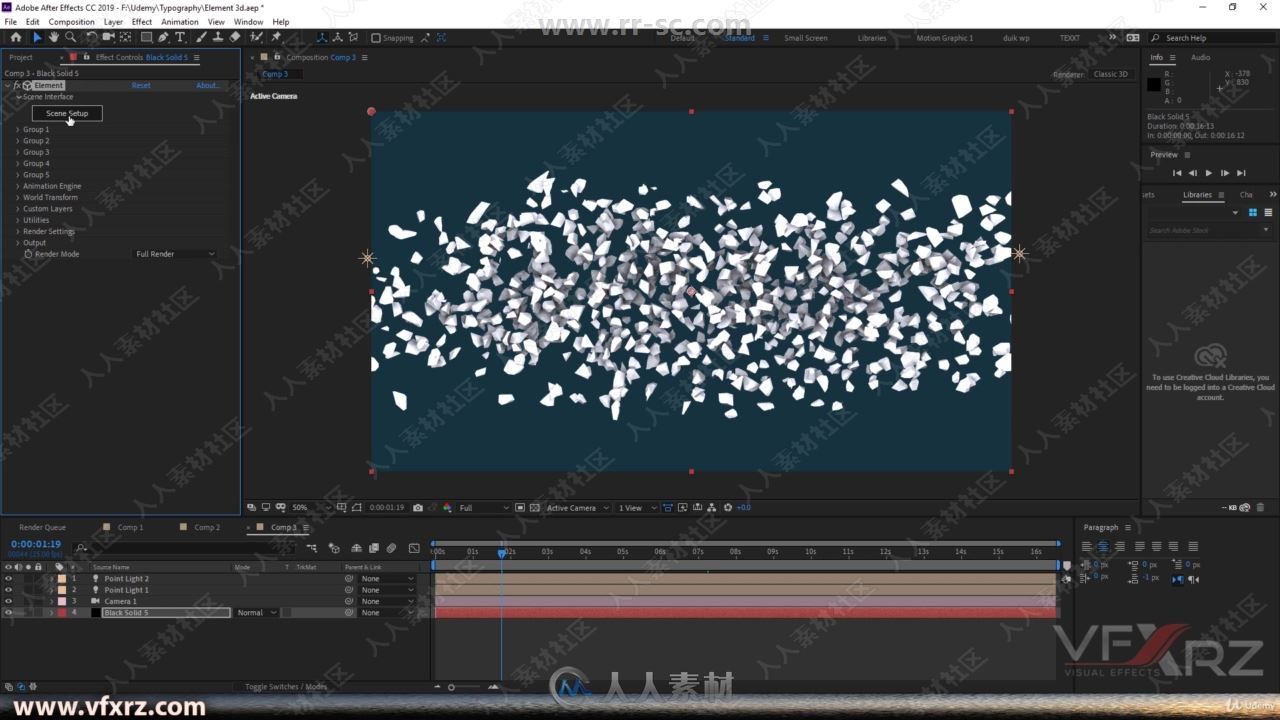Select the Selection (arrow) tool
Viewport: 1280px width, 720px height.
click(x=37, y=37)
